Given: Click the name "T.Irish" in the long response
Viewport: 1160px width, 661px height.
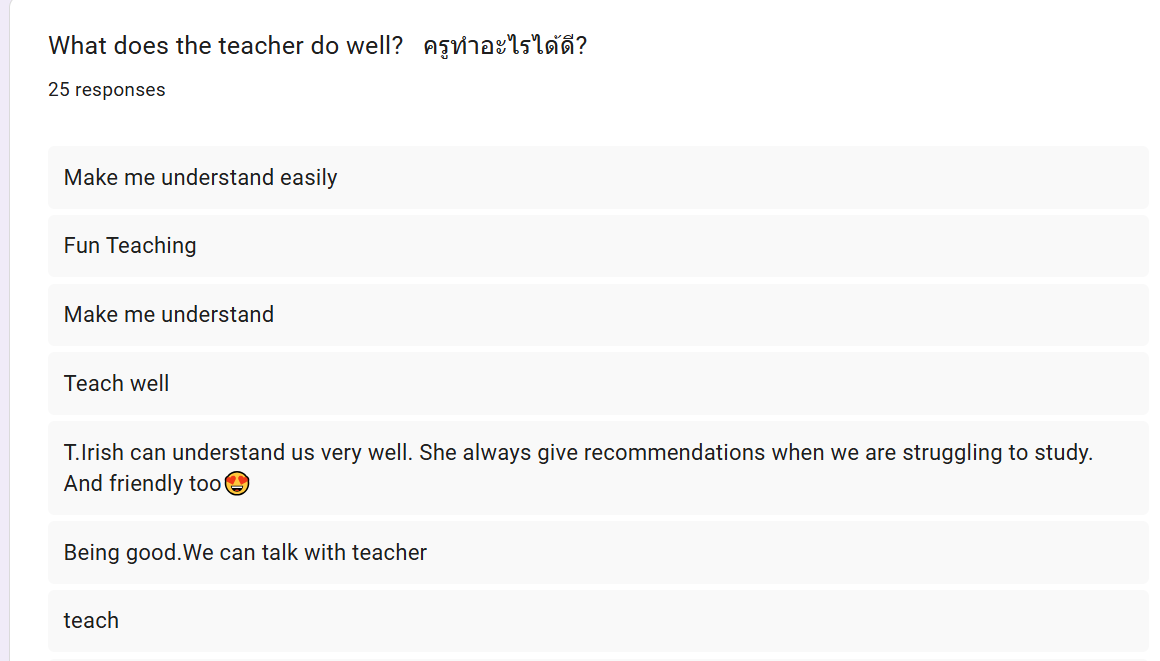Looking at the screenshot, I should [x=94, y=453].
